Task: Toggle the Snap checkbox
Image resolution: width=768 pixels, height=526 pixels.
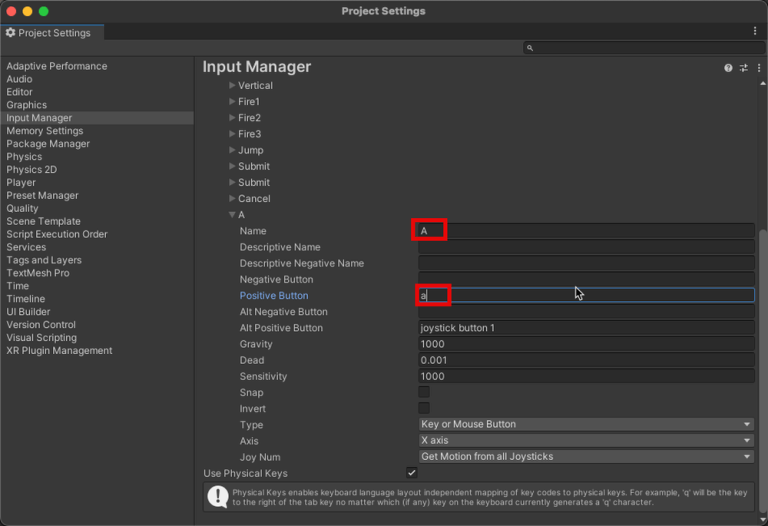Action: coord(424,392)
